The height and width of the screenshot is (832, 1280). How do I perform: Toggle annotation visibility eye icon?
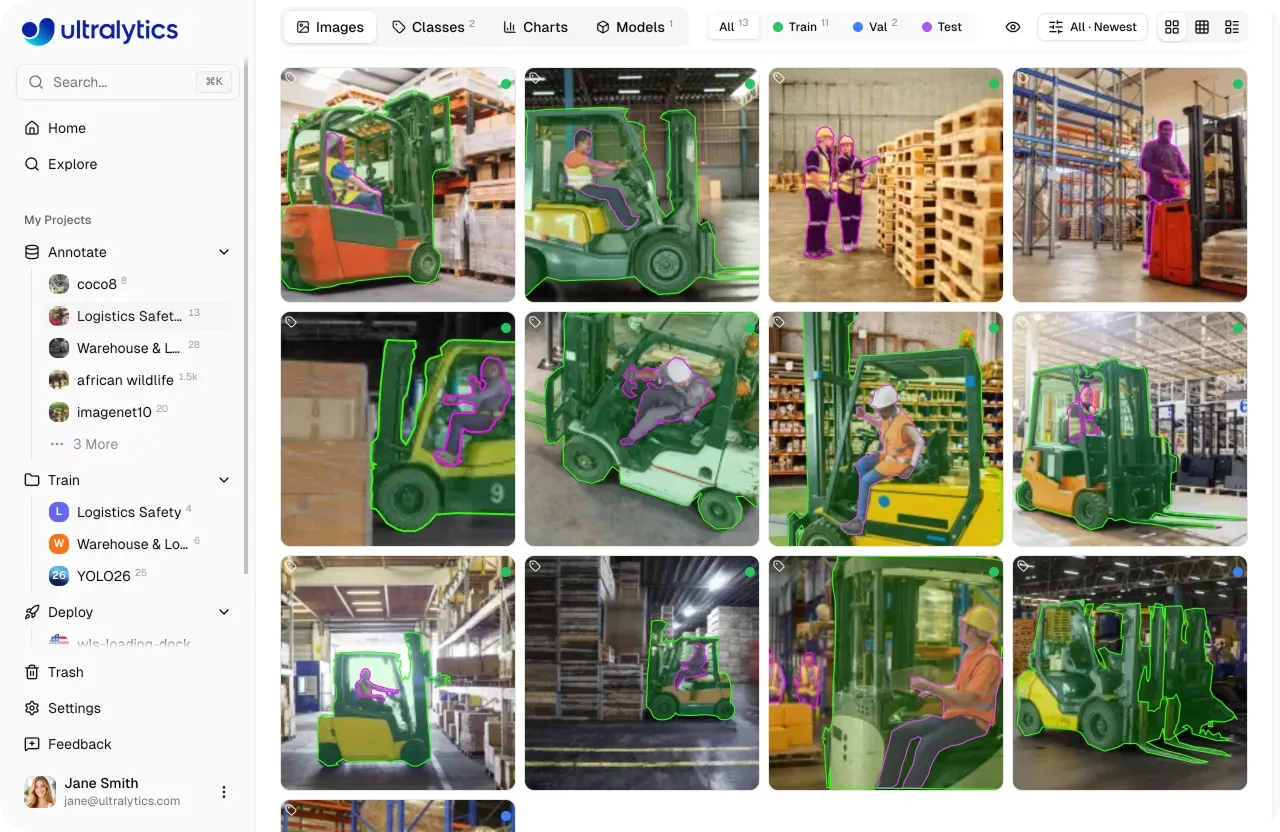coord(1013,27)
